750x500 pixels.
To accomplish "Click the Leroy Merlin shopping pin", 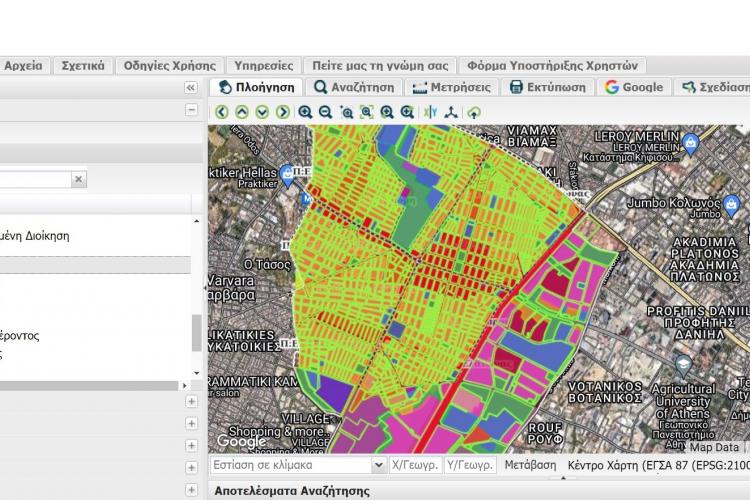I will tap(690, 146).
